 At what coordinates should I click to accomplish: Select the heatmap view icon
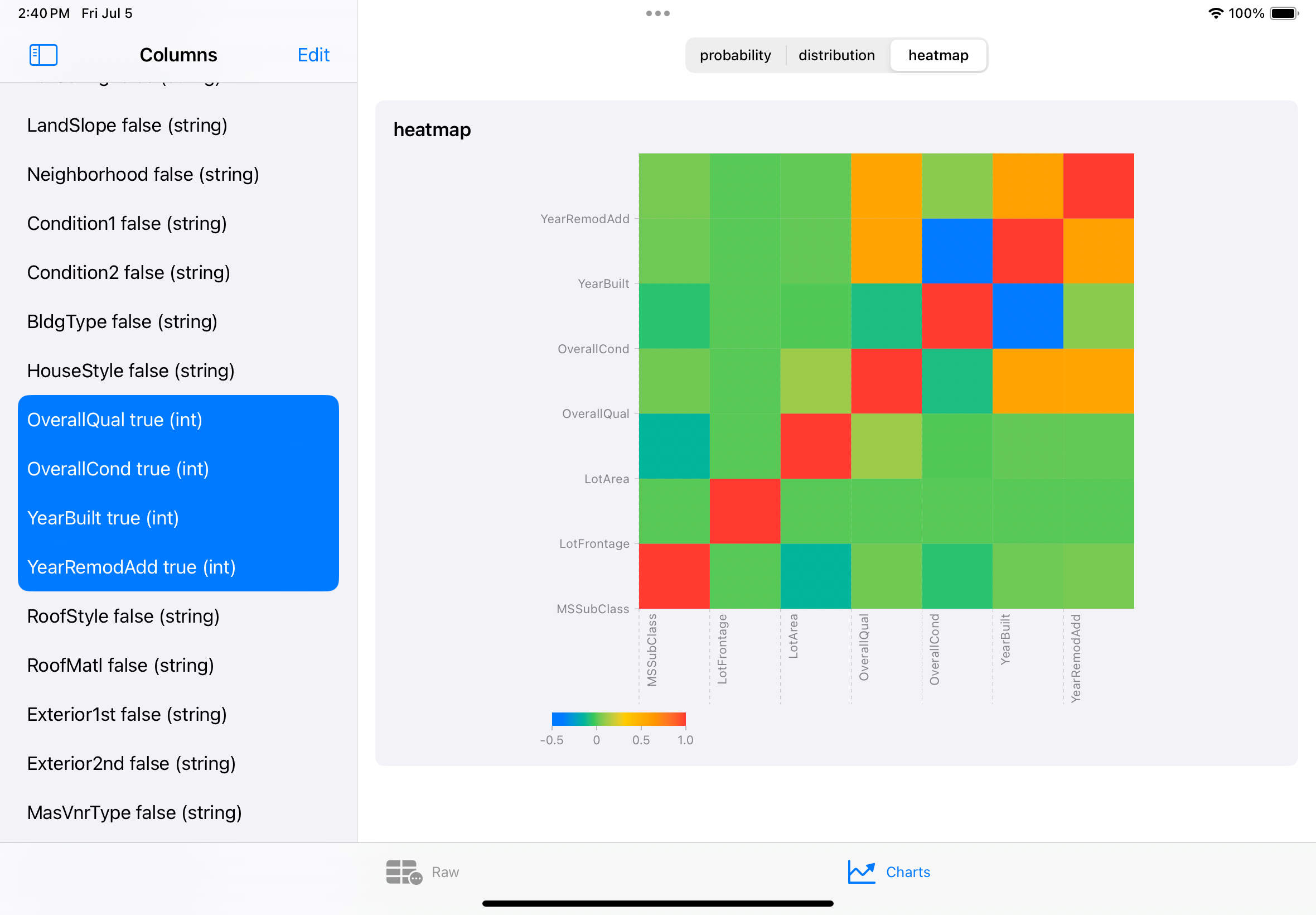point(938,55)
